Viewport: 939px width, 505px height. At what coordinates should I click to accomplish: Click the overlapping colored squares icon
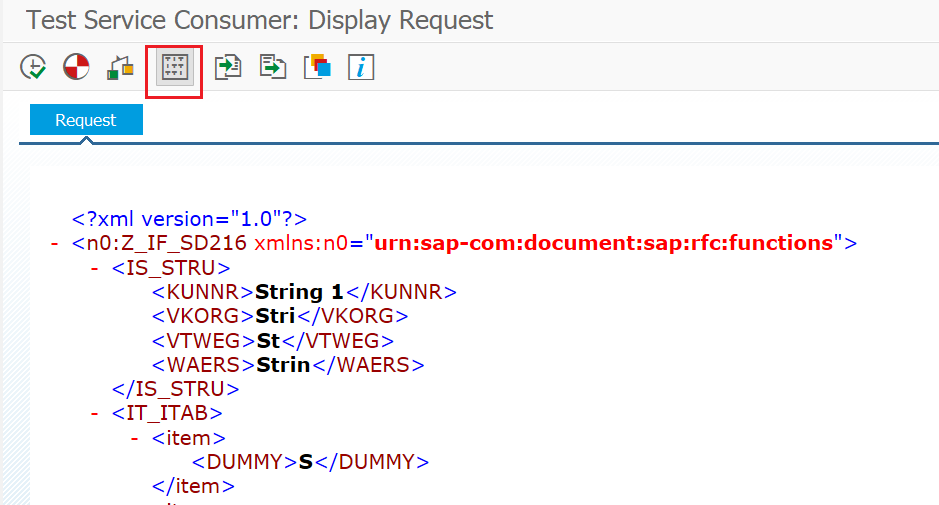[x=317, y=66]
